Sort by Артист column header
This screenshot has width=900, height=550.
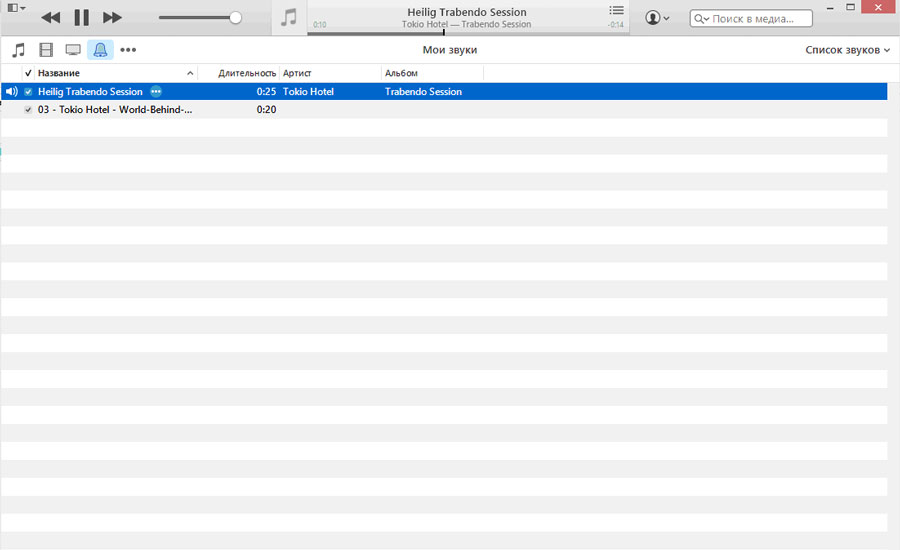(330, 73)
